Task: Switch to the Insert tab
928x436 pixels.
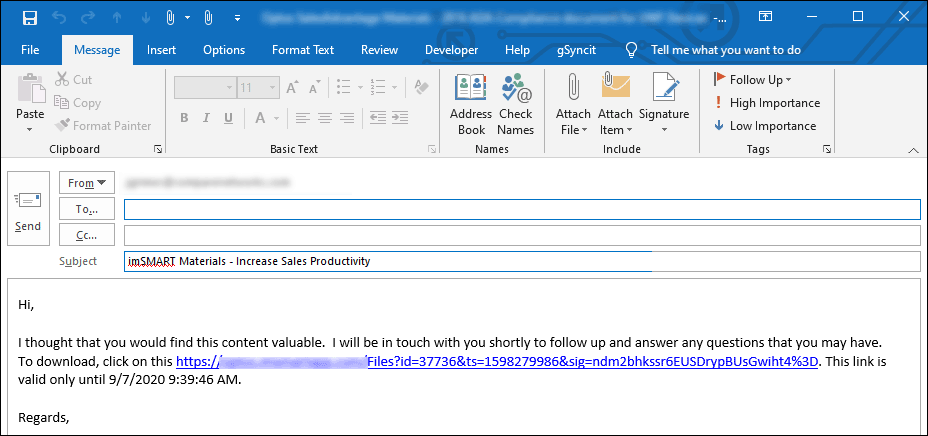Action: tap(162, 50)
